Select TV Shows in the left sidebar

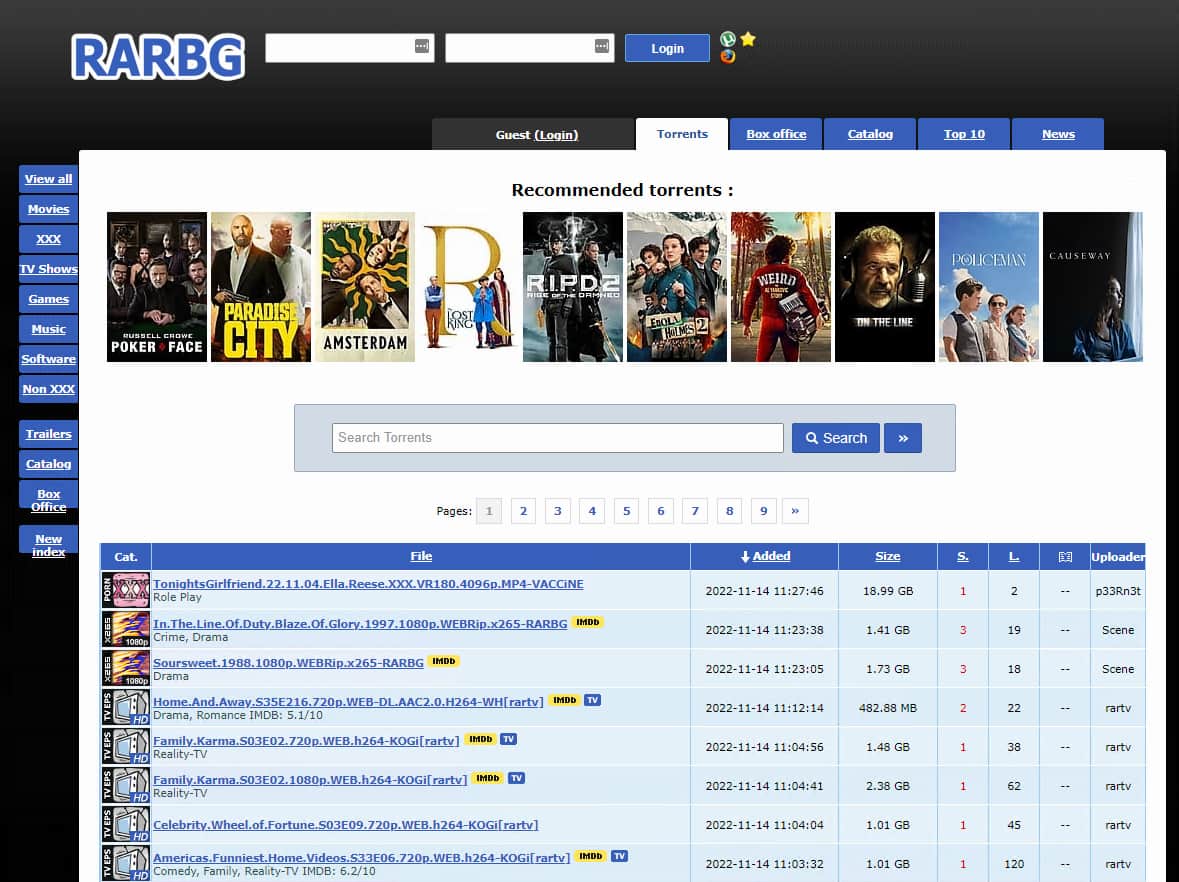(x=48, y=269)
